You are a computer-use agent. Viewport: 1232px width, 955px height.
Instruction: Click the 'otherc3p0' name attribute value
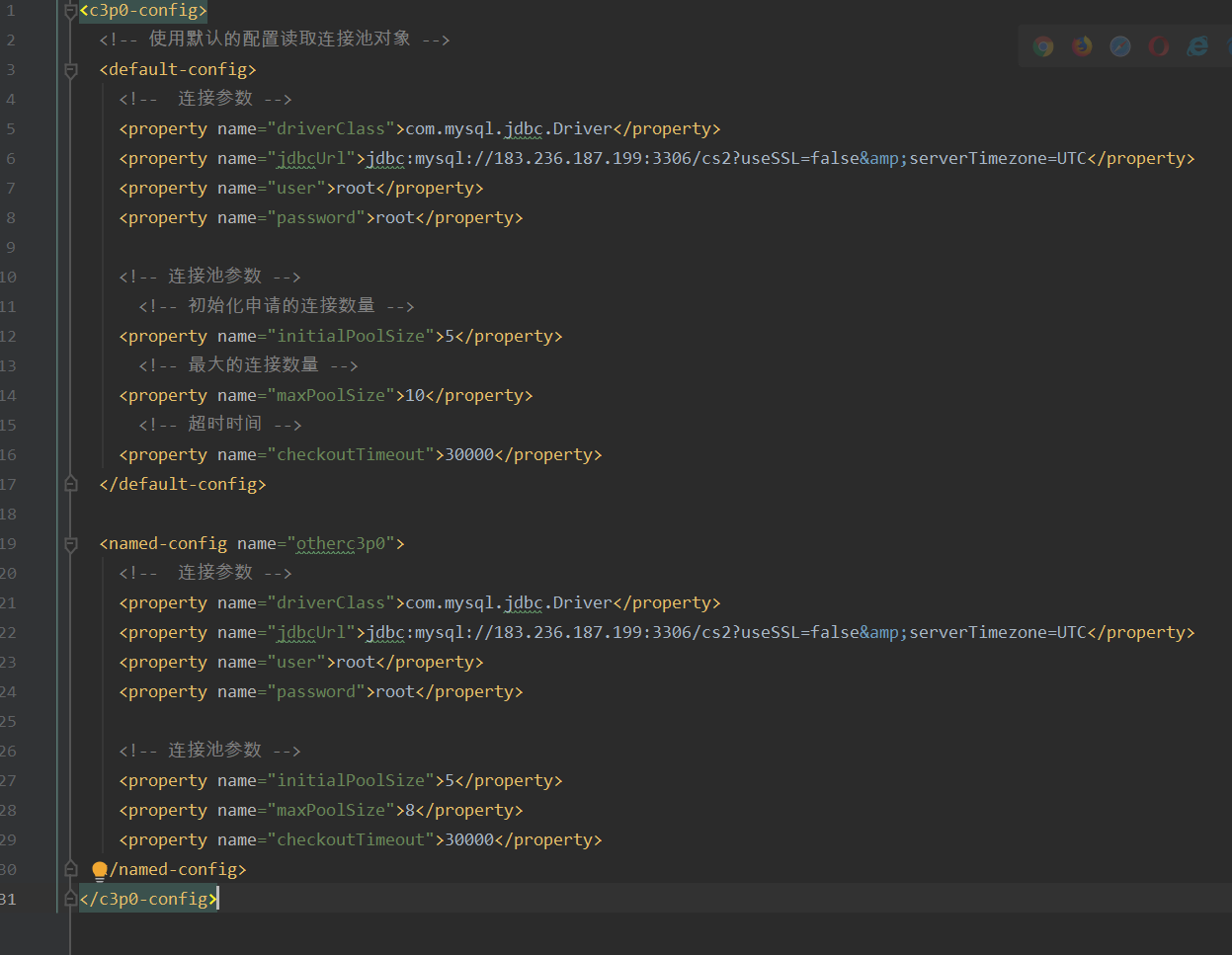click(x=346, y=543)
